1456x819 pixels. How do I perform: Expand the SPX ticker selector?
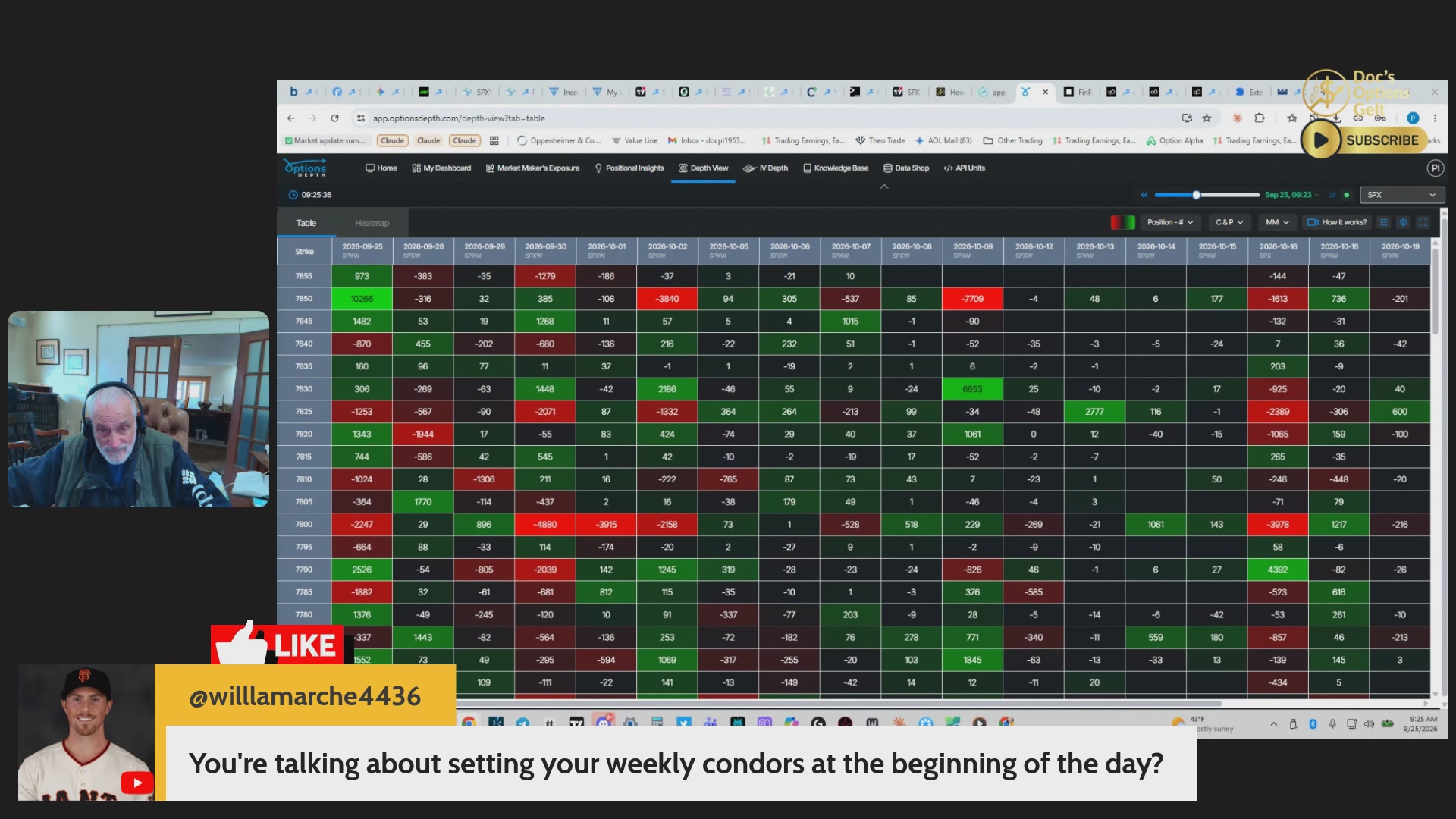(x=1401, y=195)
